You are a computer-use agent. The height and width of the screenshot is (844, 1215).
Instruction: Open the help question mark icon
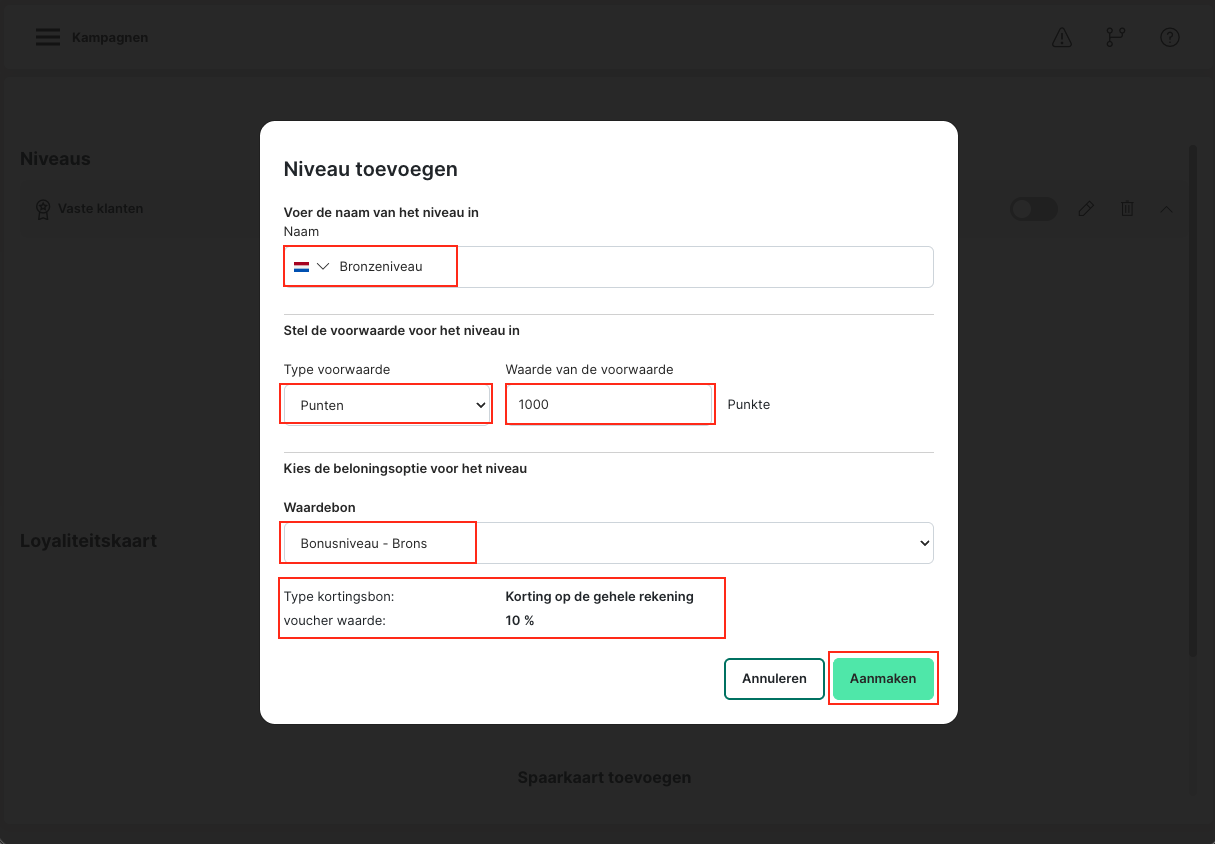[1169, 38]
